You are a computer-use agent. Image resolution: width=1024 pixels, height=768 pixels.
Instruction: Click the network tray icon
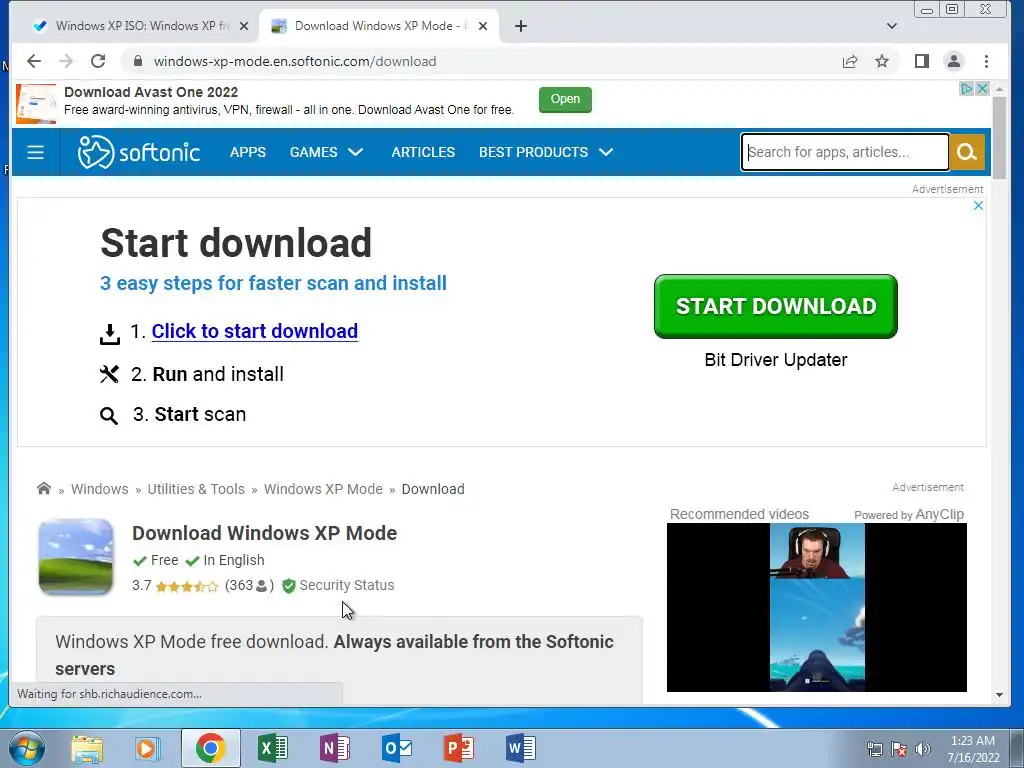pyautogui.click(x=874, y=749)
